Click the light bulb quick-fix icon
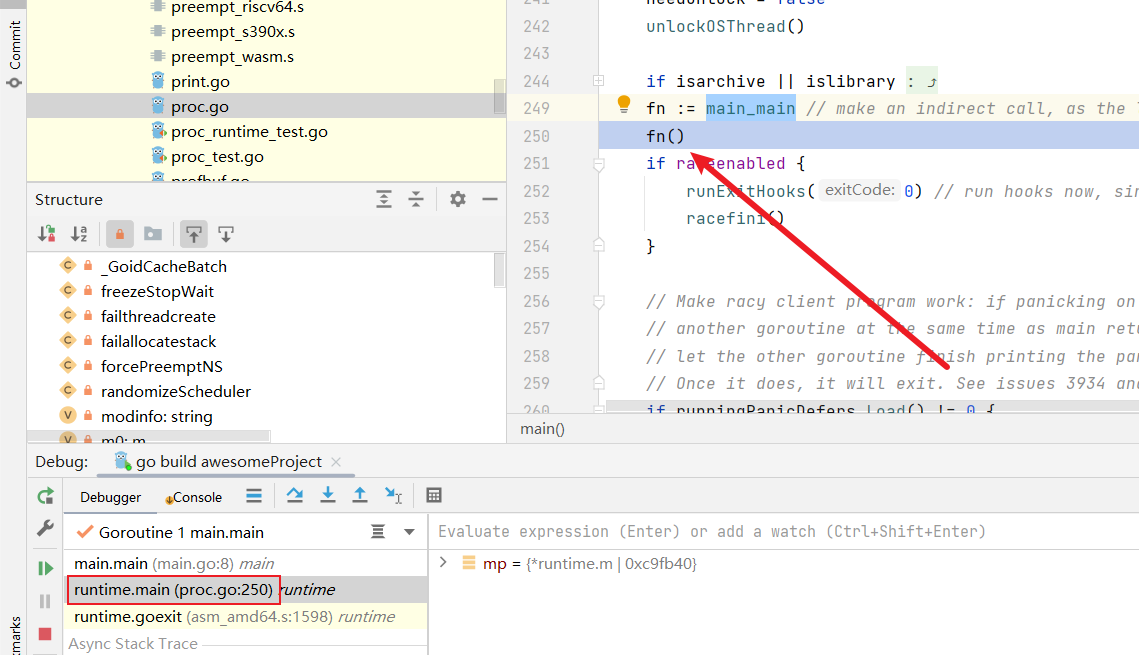The image size is (1139, 655). pyautogui.click(x=624, y=104)
